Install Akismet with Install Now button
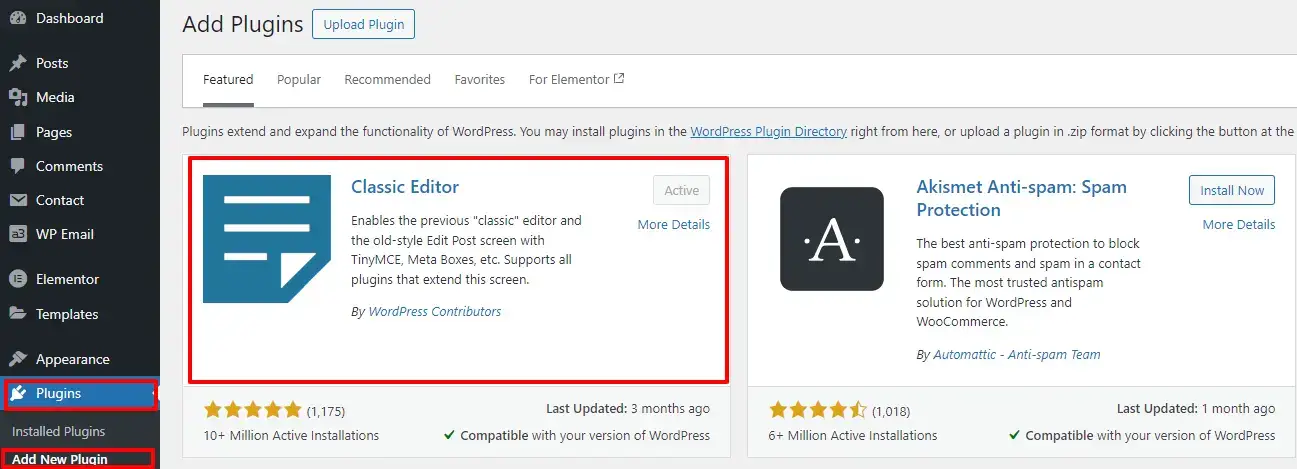Viewport: 1297px width, 469px height. [1232, 190]
